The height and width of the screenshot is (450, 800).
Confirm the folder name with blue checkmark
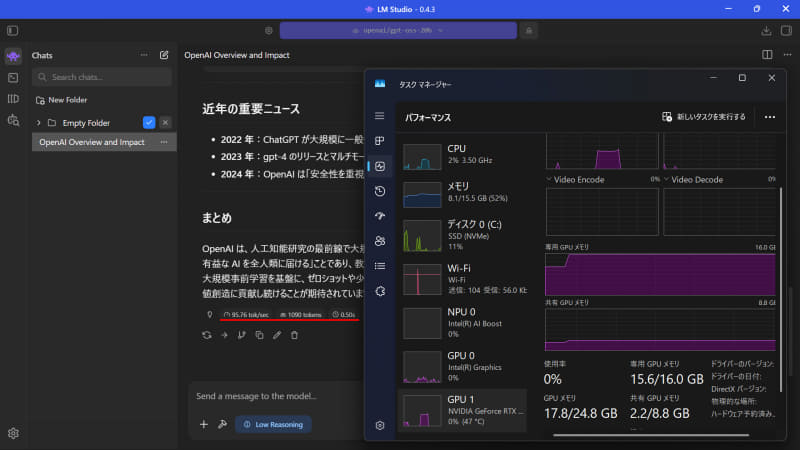149,123
